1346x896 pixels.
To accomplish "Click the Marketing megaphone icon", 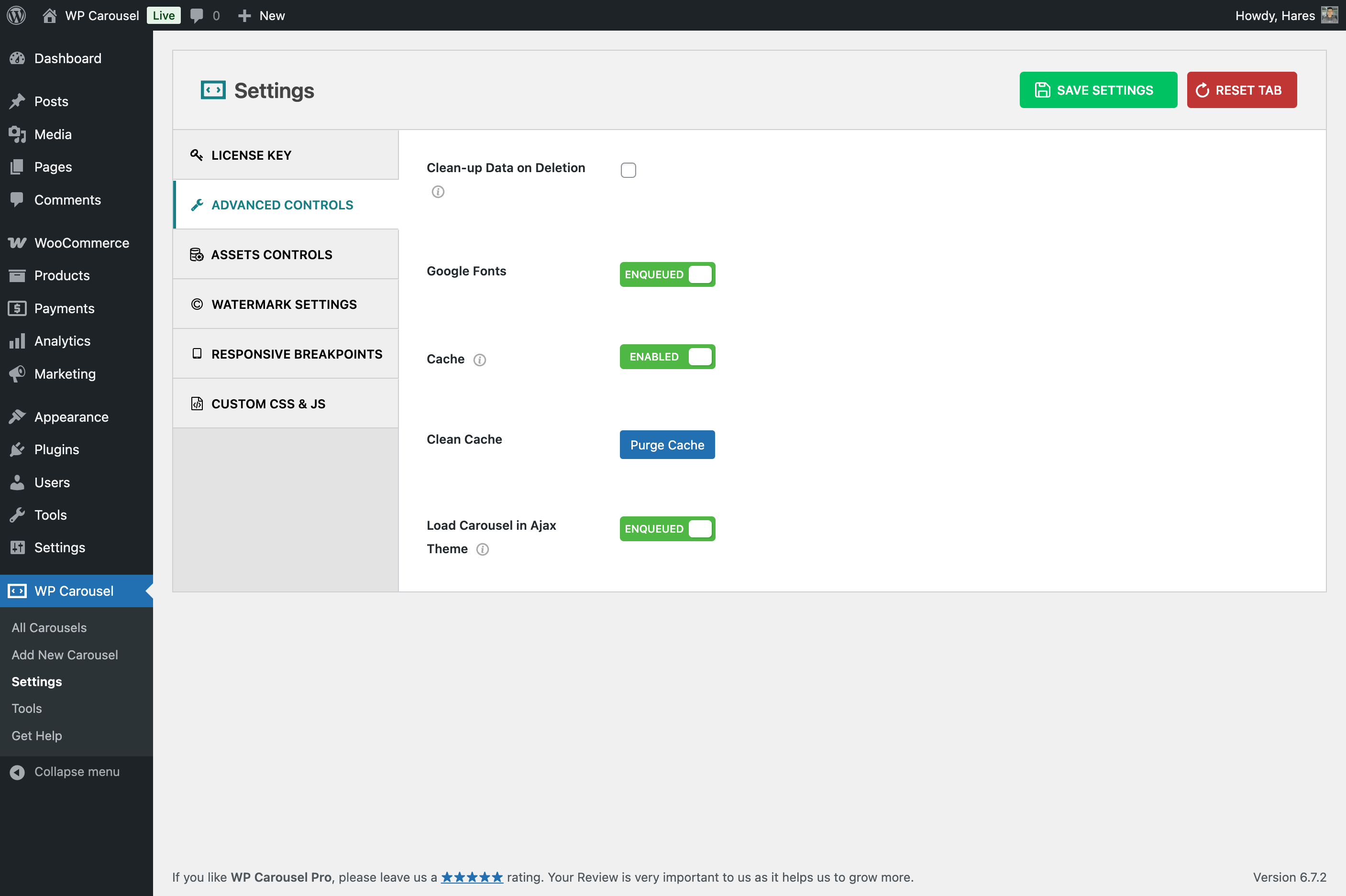I will pyautogui.click(x=17, y=374).
